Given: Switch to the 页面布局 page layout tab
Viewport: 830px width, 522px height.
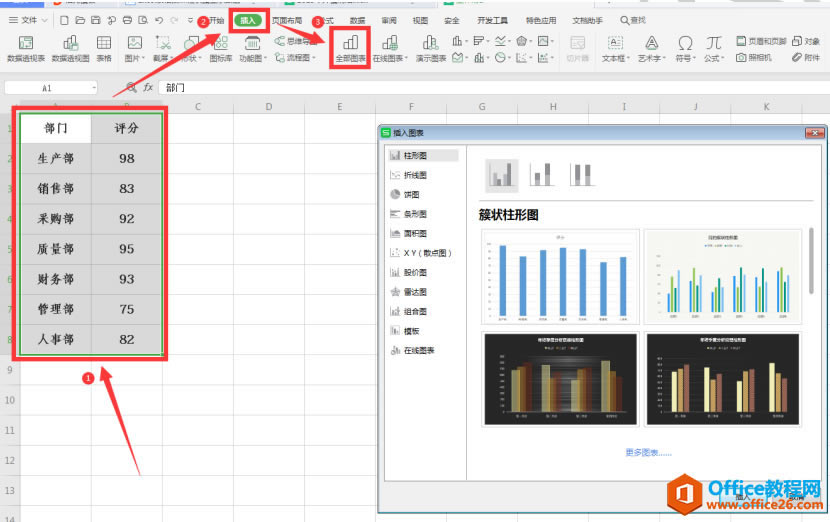Looking at the screenshot, I should [x=286, y=20].
